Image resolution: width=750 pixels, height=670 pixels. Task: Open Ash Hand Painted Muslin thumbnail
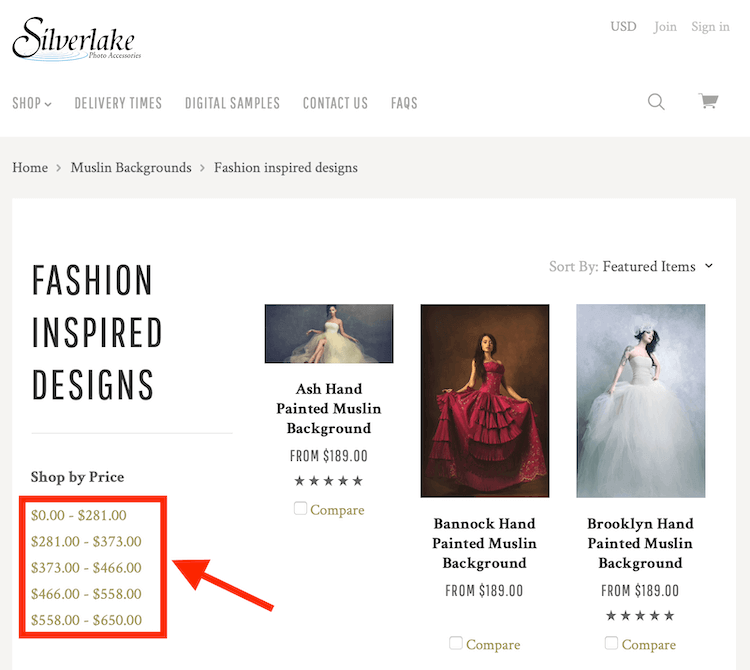click(x=329, y=334)
